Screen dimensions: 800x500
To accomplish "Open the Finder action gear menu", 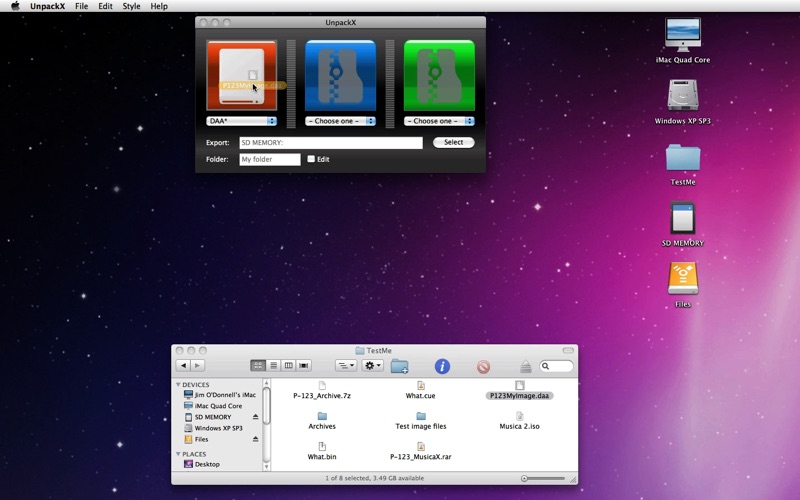I will click(x=372, y=365).
